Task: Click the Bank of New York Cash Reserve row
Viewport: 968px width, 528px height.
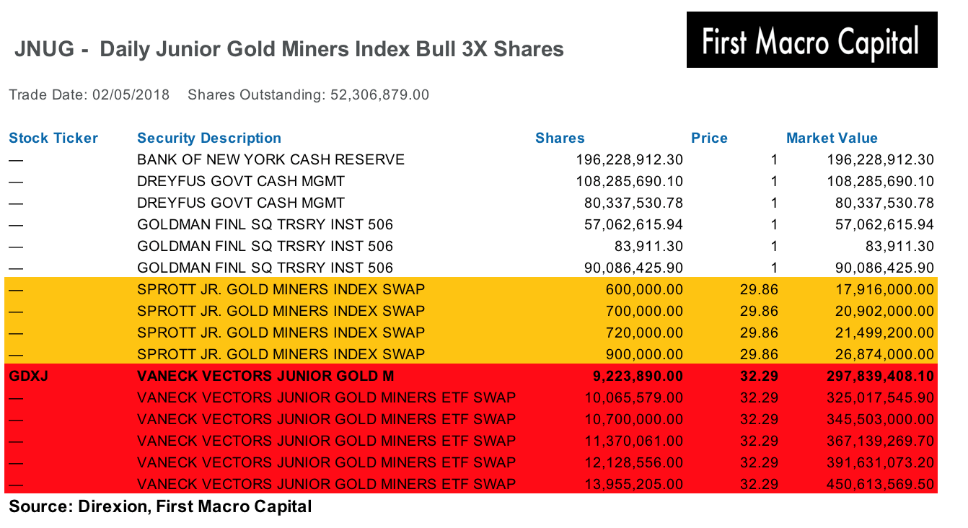Action: pos(471,159)
